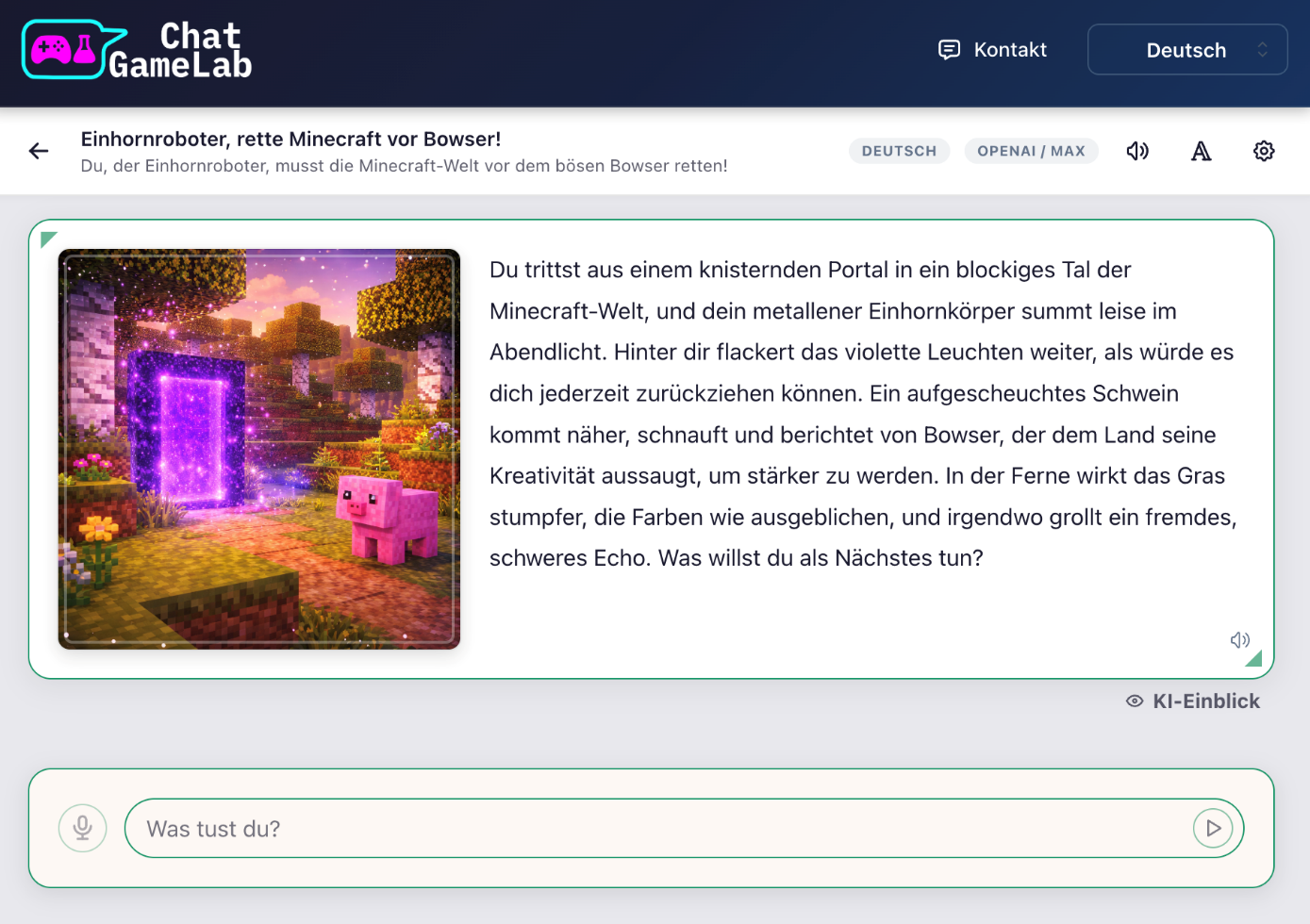Enlarge the Minecraft portal image thumbnail
This screenshot has height=924, width=1310.
click(x=258, y=448)
